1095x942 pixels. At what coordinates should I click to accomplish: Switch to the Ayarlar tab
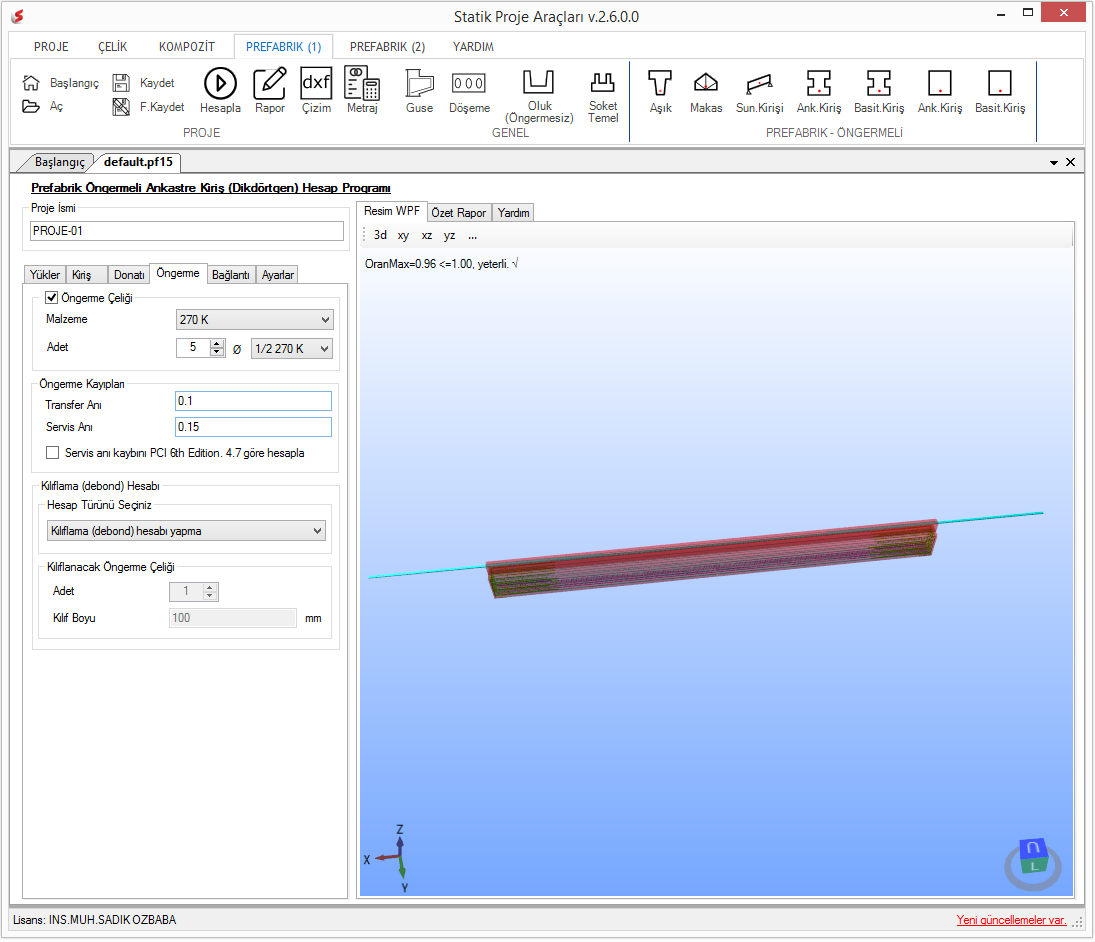pos(277,275)
